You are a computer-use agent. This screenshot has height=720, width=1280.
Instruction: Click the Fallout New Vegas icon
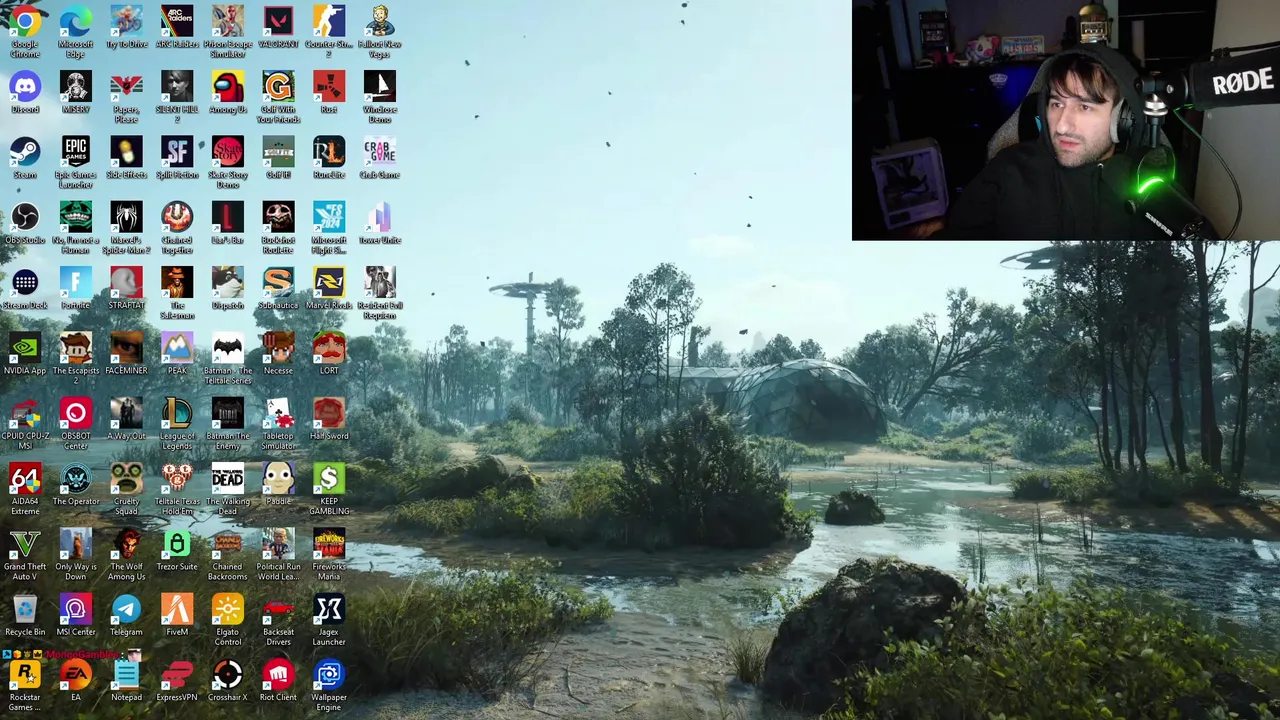point(379,22)
